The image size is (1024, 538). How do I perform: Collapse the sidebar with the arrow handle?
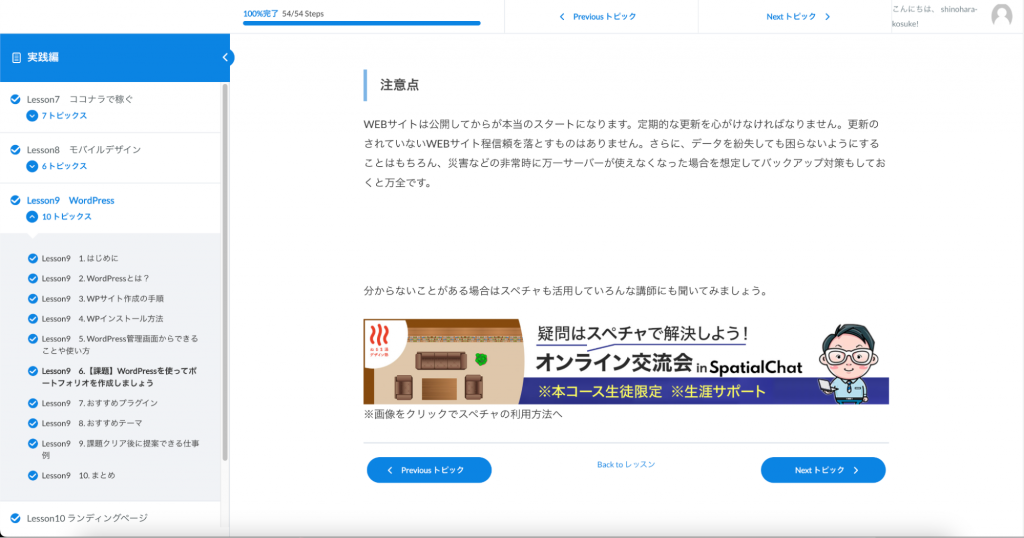pos(226,57)
